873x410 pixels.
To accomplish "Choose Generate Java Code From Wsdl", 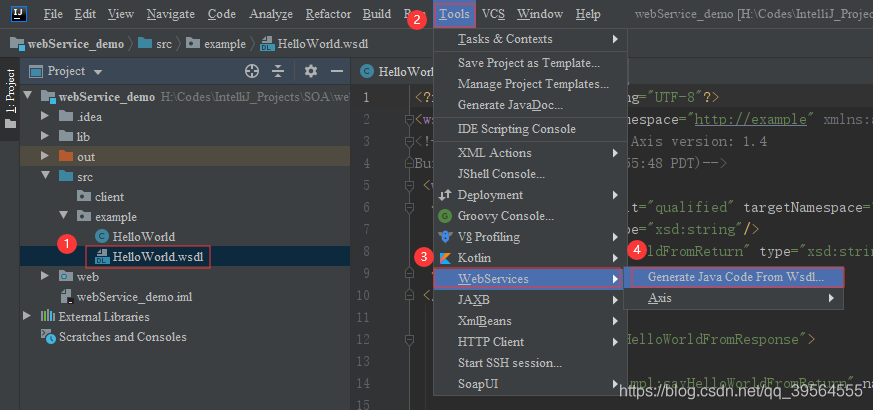I will 735,277.
